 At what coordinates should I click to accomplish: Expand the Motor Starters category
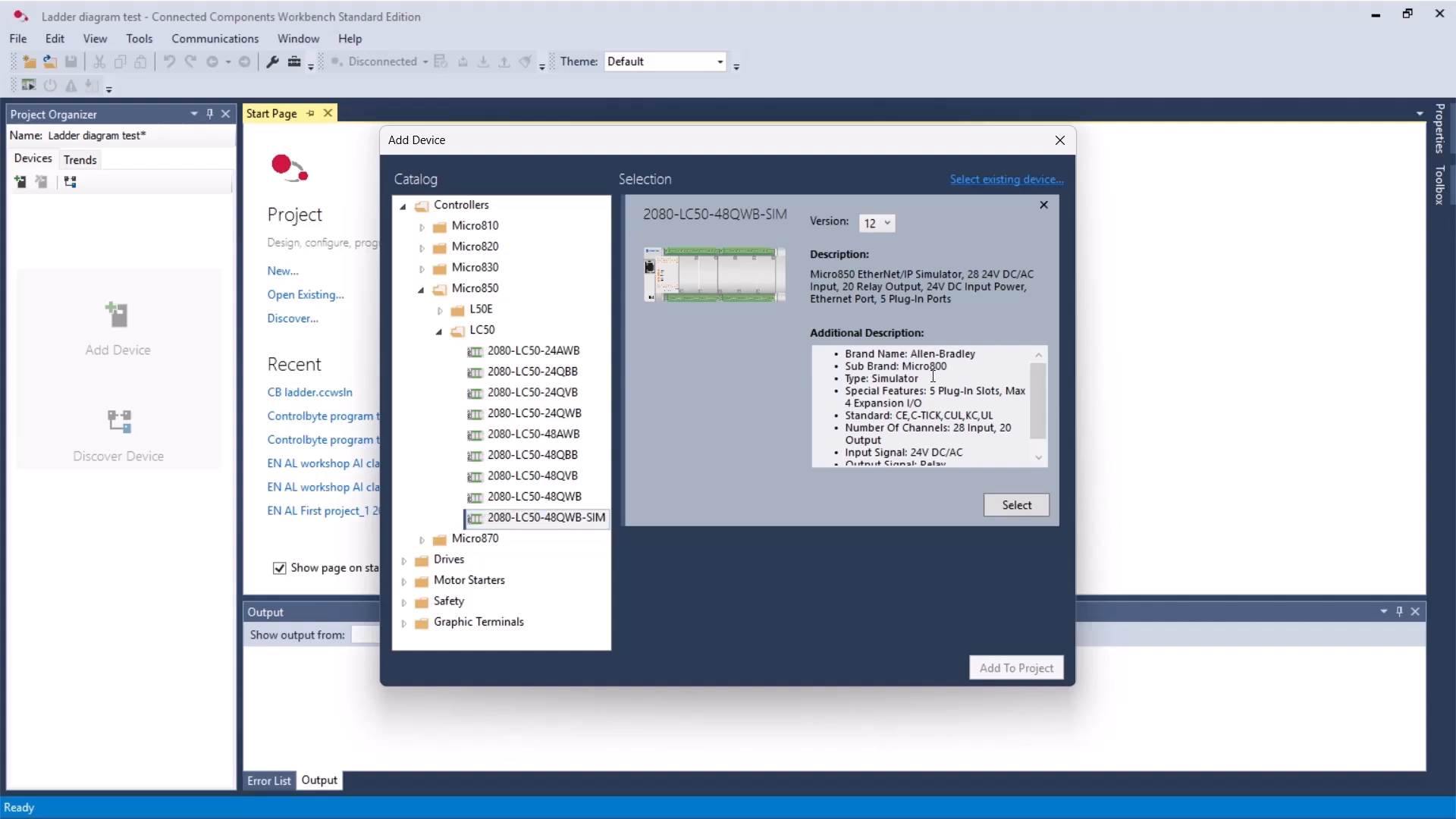pyautogui.click(x=403, y=581)
